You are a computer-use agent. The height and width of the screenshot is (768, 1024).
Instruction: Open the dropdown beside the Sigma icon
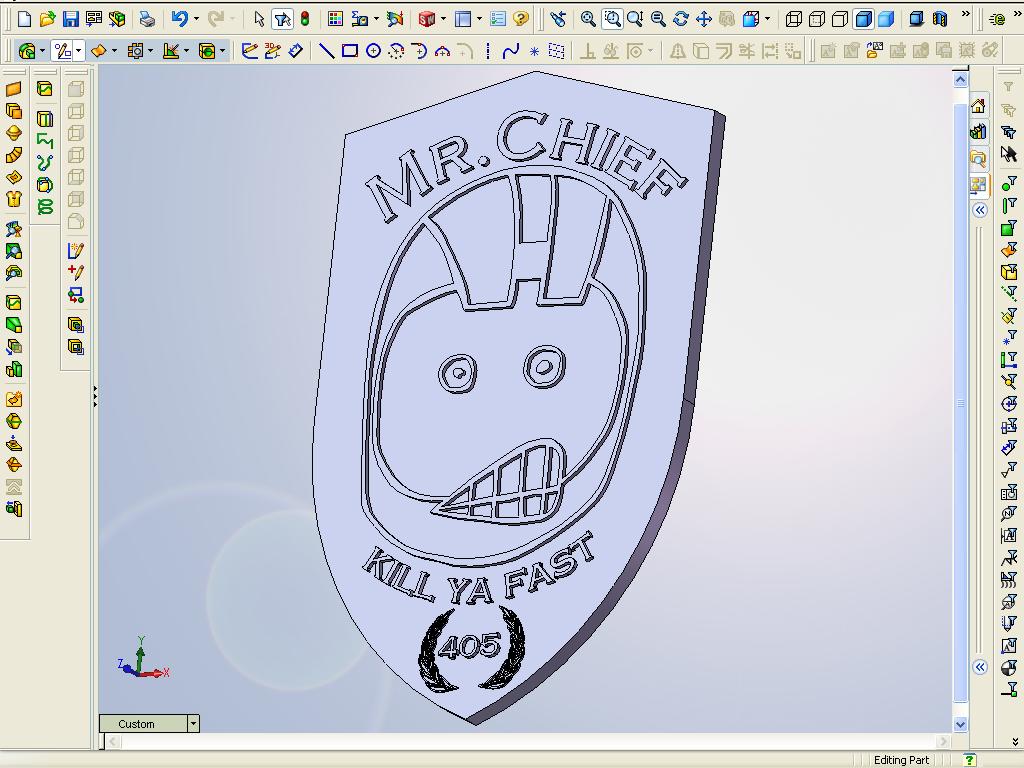[x=376, y=19]
